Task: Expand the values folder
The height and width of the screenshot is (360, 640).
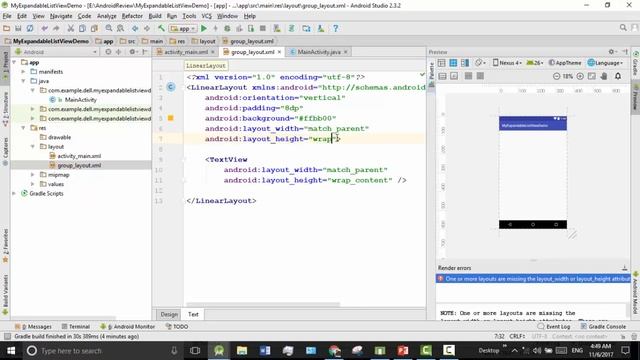Action: pos(33,184)
